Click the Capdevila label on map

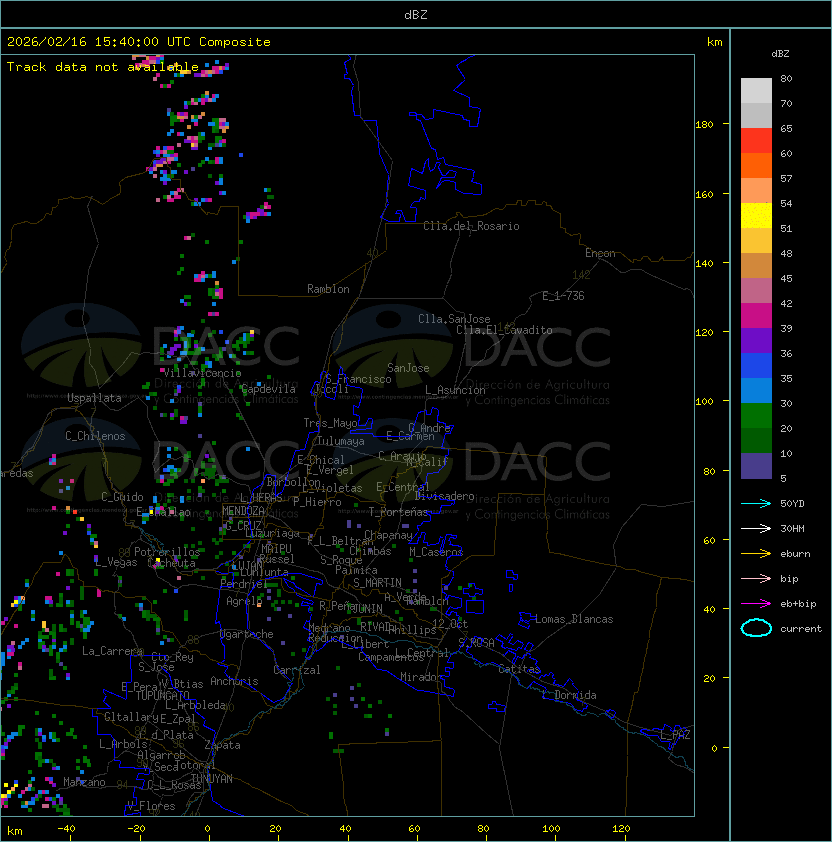point(268,389)
